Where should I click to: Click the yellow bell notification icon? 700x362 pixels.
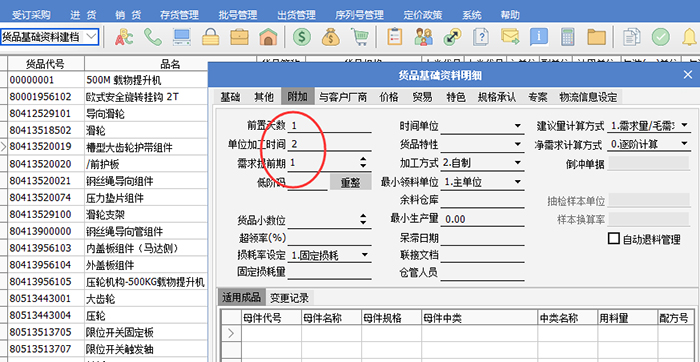(690, 37)
